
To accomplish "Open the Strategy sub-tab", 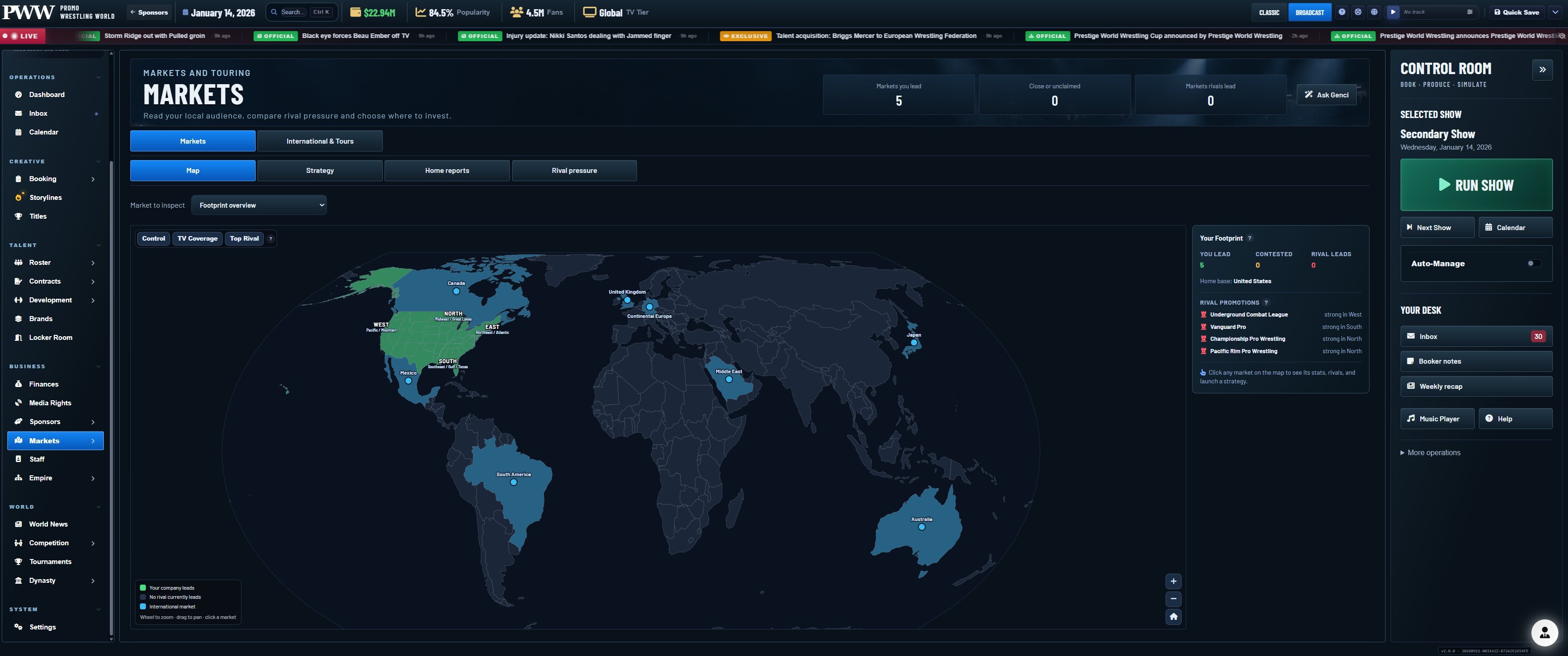I will [320, 171].
